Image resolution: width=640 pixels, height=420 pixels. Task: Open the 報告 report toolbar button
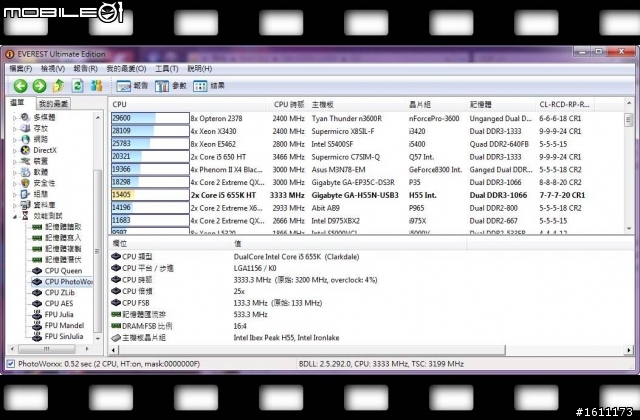click(132, 86)
